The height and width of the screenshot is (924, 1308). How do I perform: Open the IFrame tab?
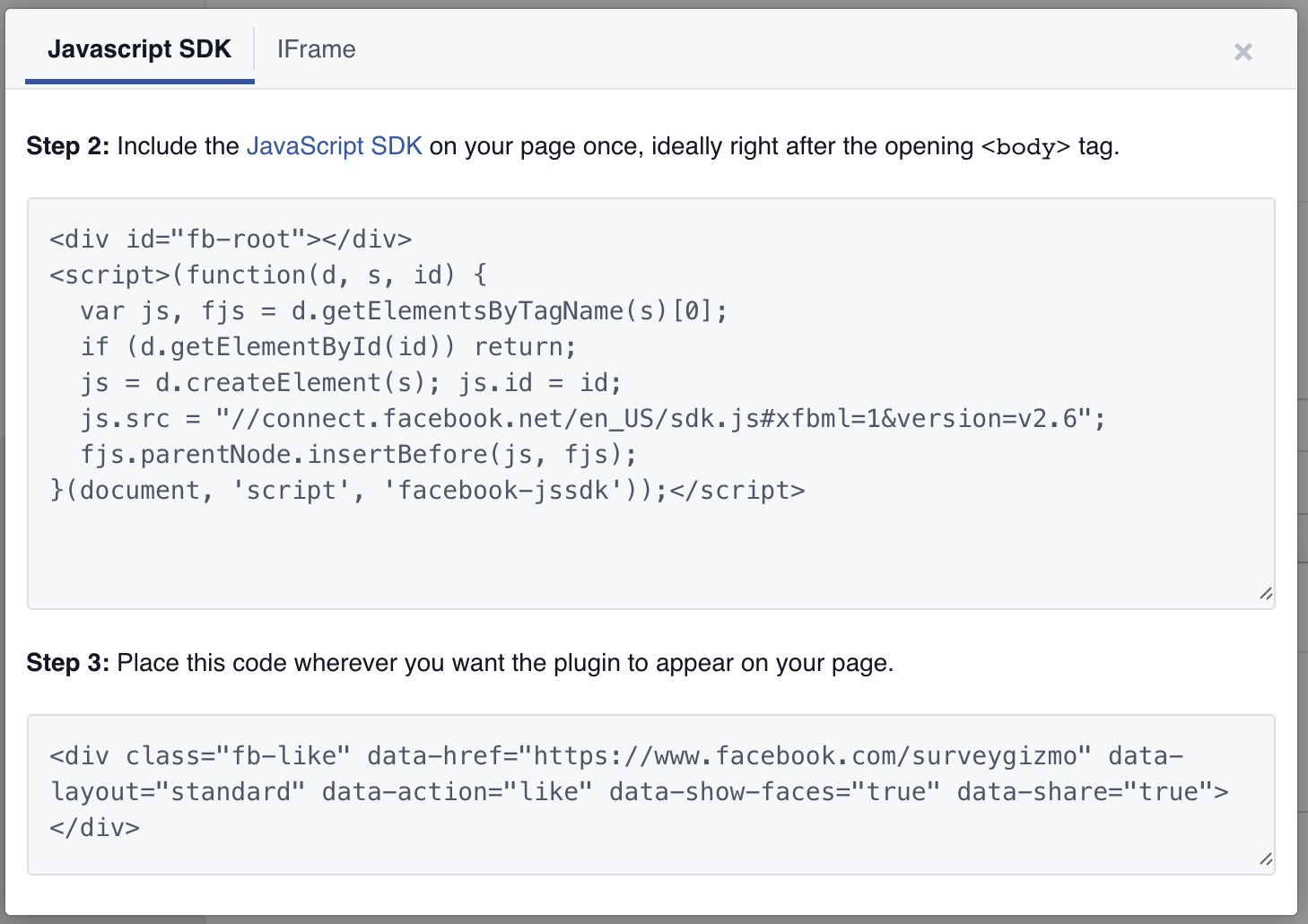tap(316, 49)
